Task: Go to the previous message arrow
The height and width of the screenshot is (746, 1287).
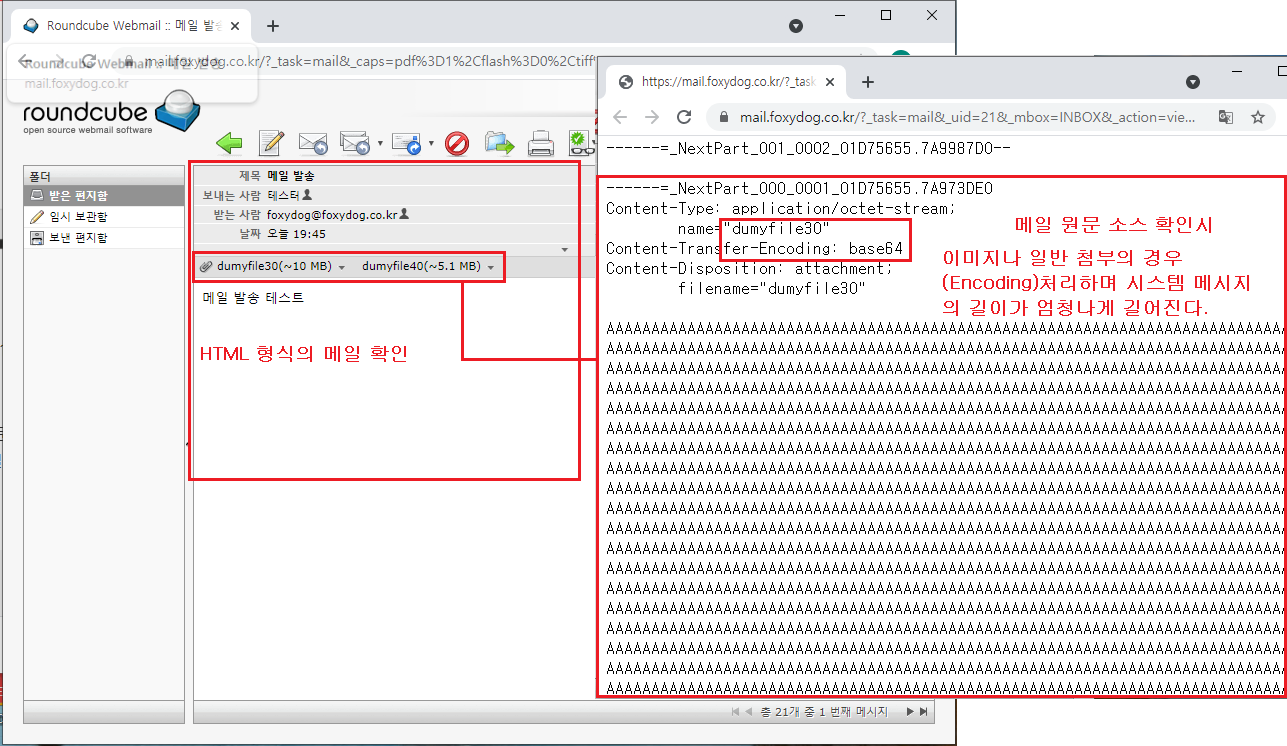Action: click(x=749, y=712)
